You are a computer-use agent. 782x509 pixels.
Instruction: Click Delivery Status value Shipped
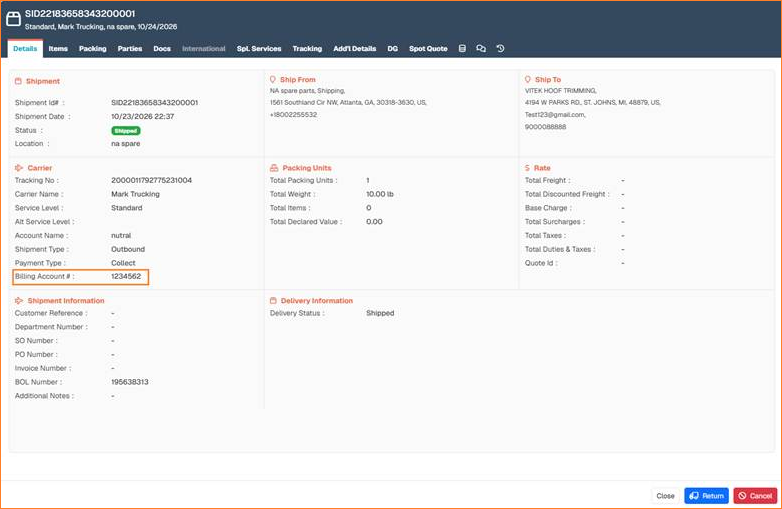pos(380,313)
